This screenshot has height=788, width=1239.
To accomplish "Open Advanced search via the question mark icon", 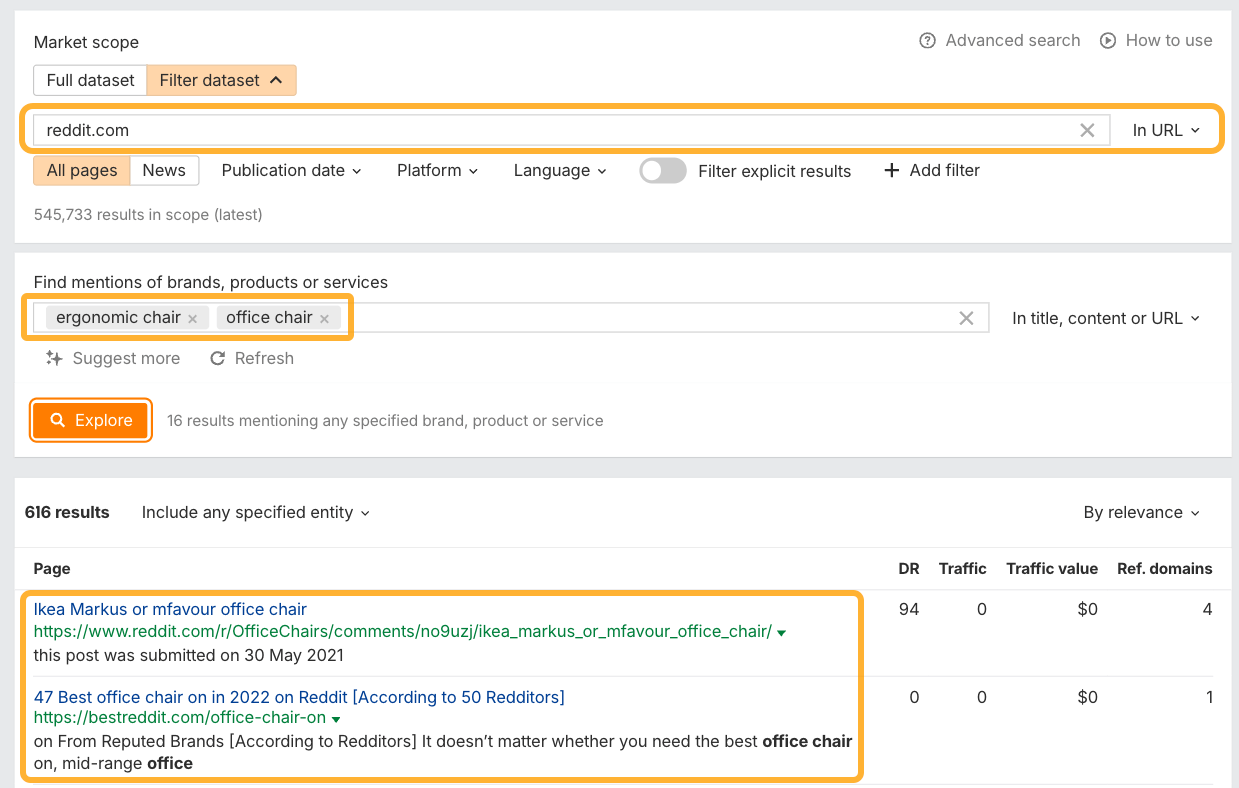I will (926, 40).
